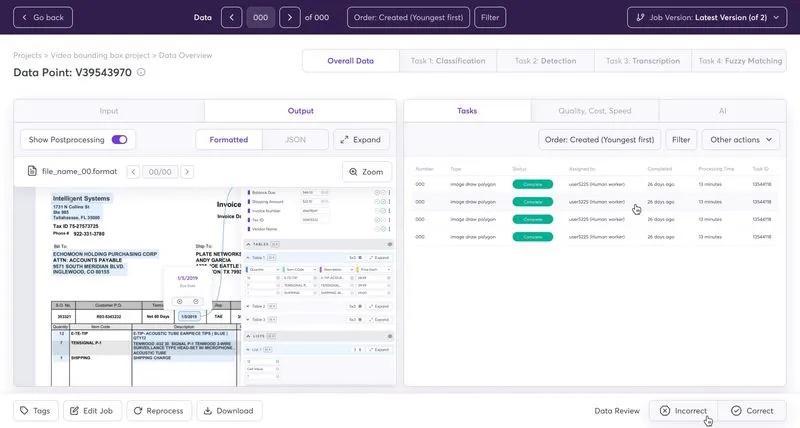Toggle the Show Postprocessing switch

(119, 140)
